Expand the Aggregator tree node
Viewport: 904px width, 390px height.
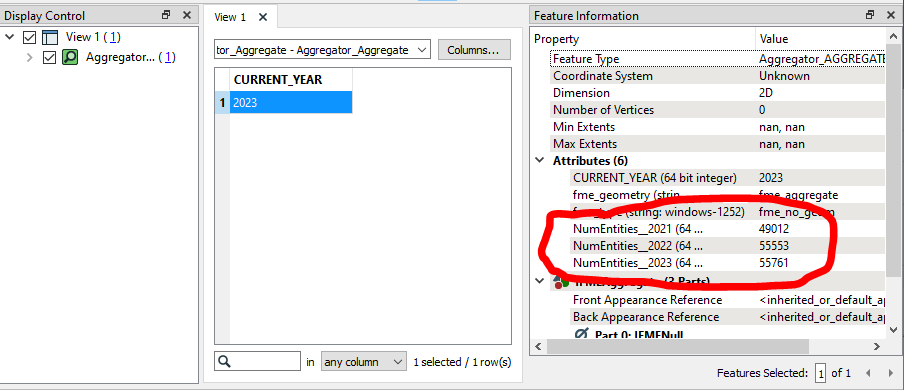click(x=29, y=57)
